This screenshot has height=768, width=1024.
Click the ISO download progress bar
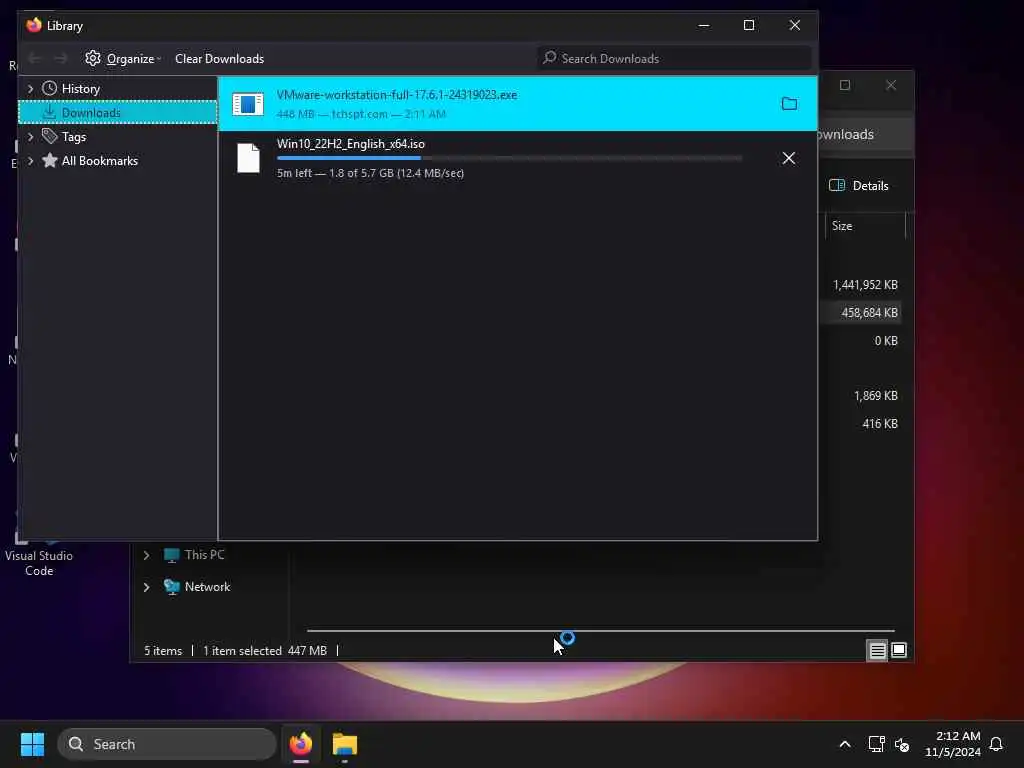[x=509, y=158]
